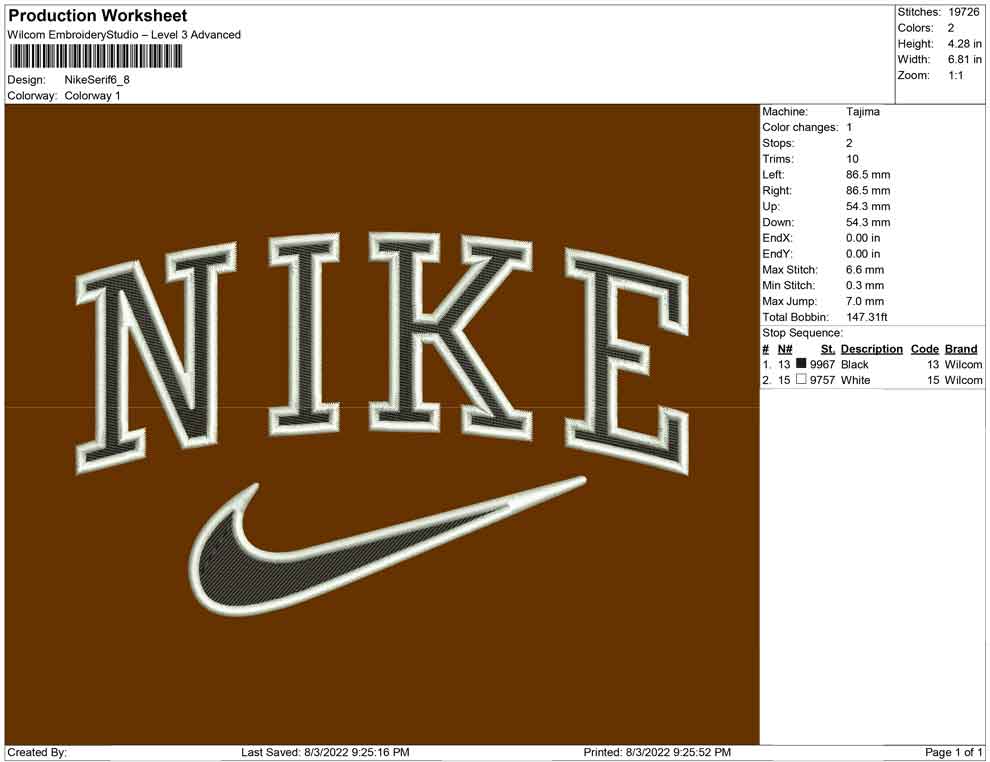The image size is (990, 762).
Task: Click the white color swatch for thread 9757
Action: pos(801,379)
